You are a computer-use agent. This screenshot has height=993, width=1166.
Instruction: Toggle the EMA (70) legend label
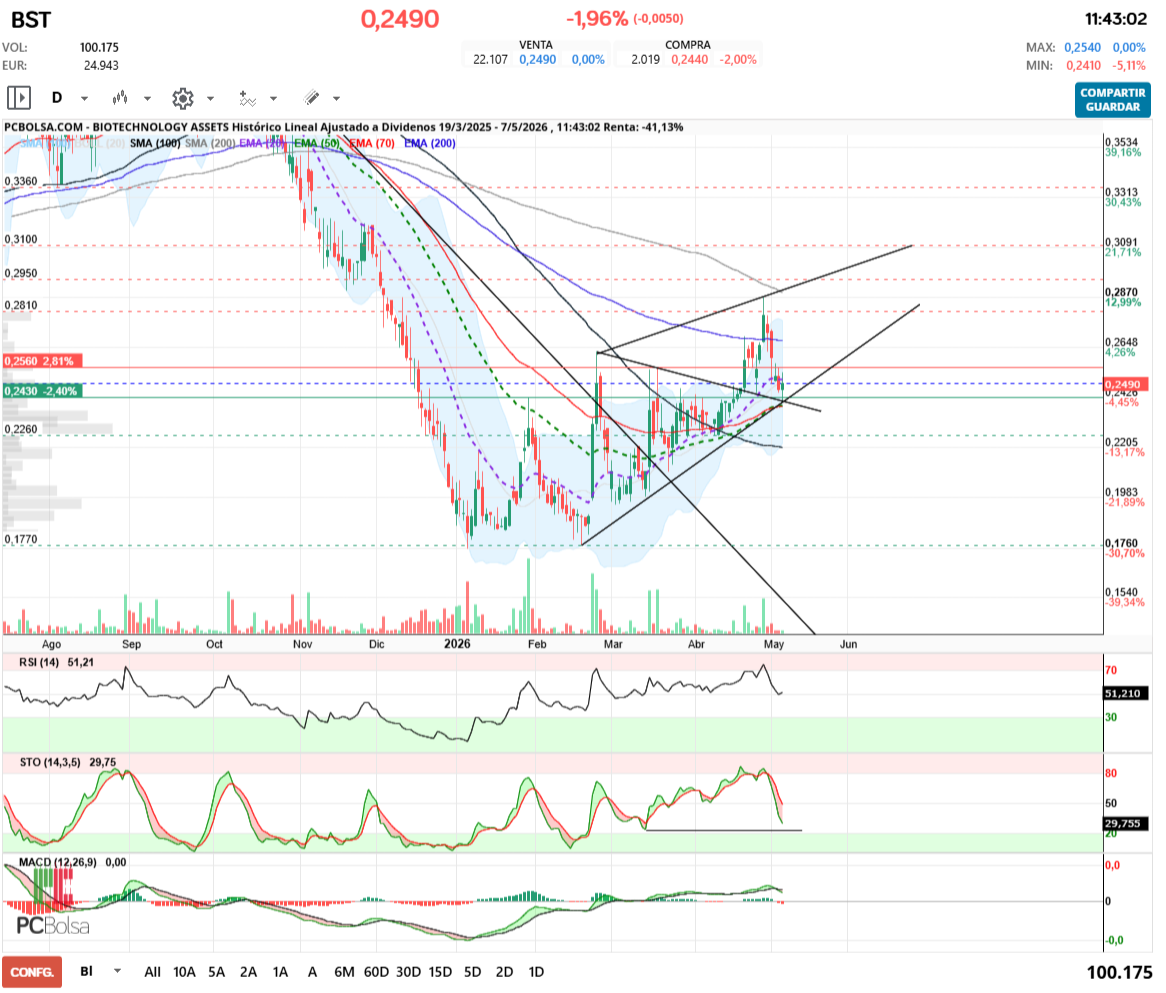372,143
